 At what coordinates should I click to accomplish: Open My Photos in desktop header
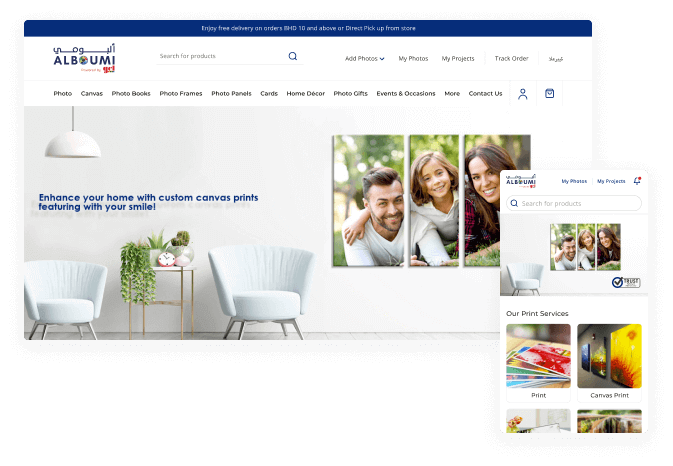[413, 58]
